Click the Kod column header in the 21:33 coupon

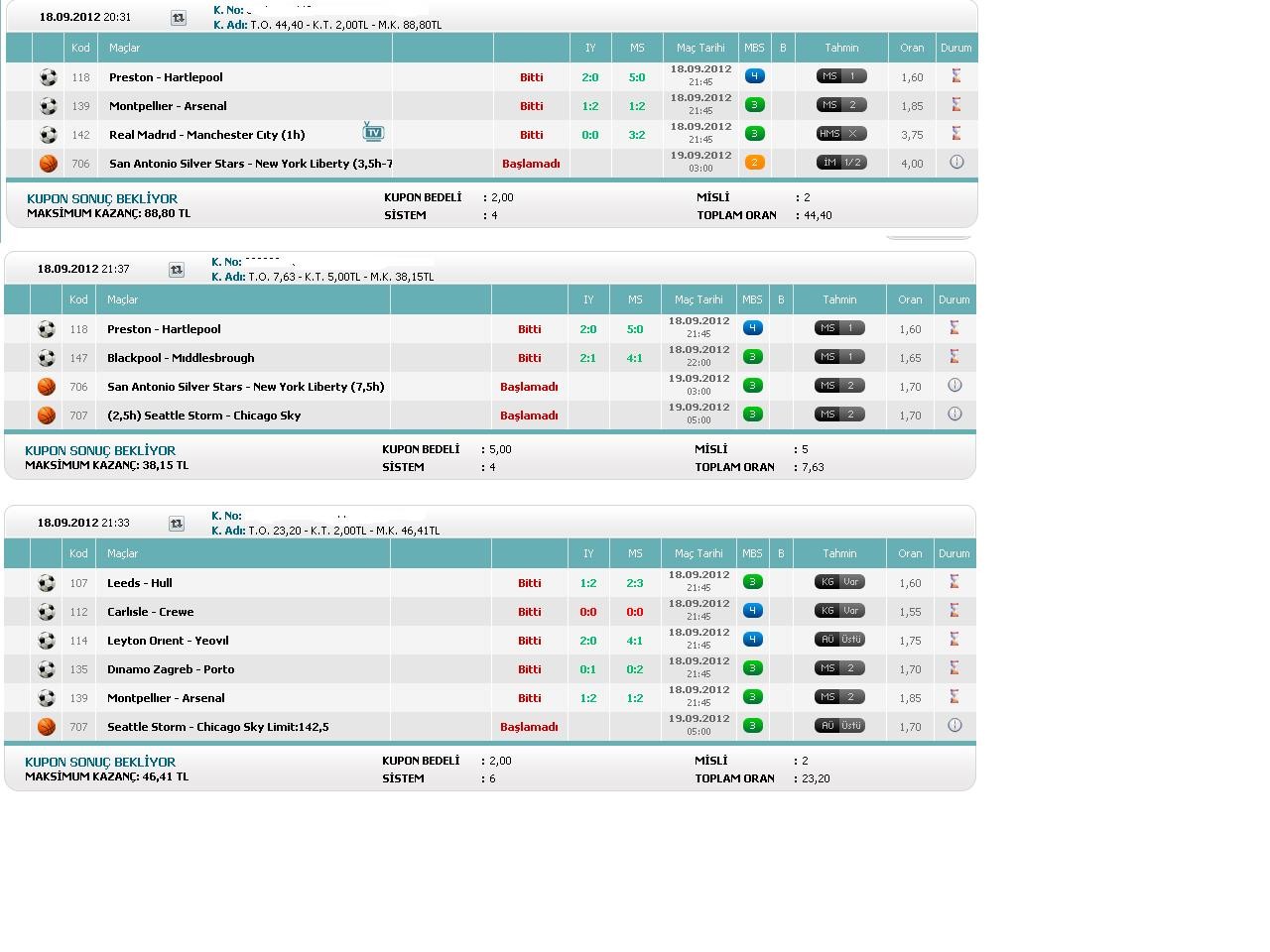(78, 553)
